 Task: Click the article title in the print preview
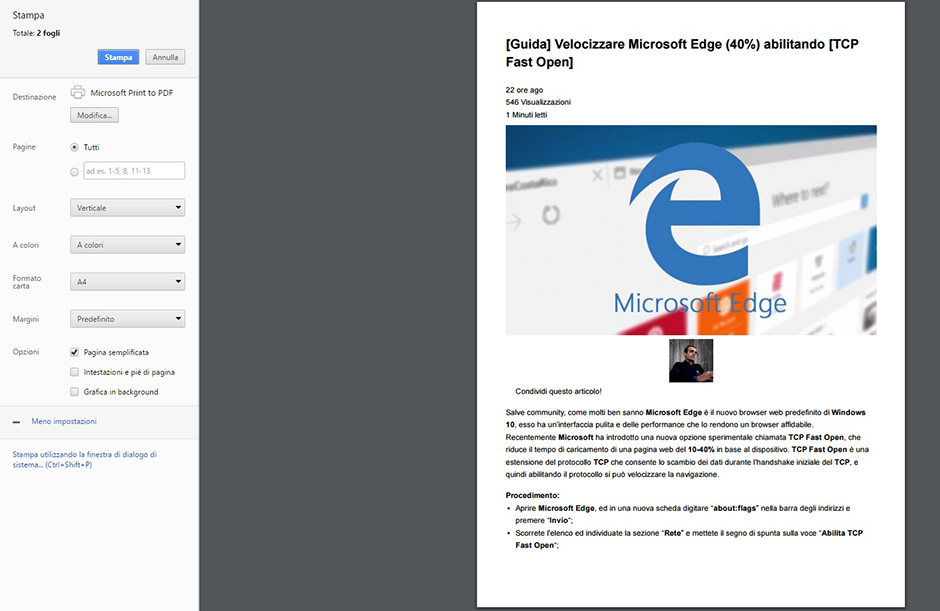pyautogui.click(x=682, y=53)
